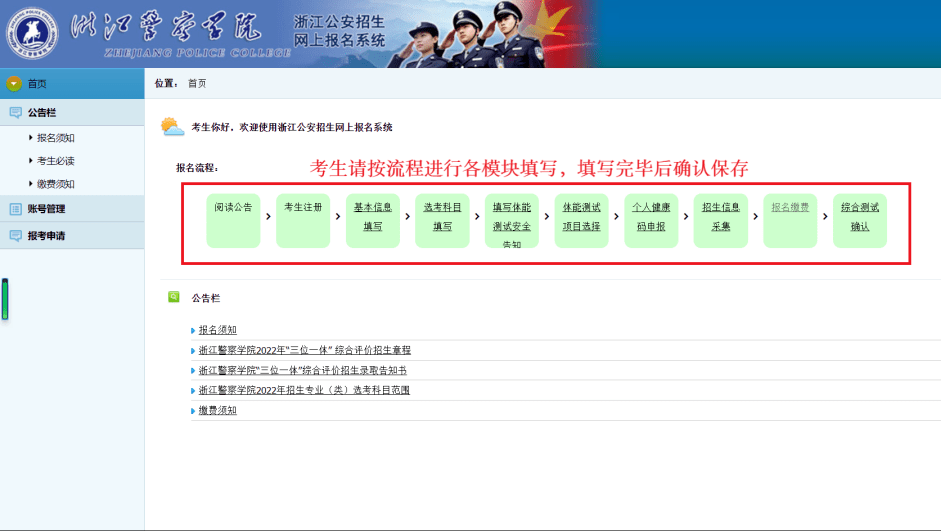Click the triangle arrow before sidebar 报名须知
This screenshot has width=941, height=531.
pyautogui.click(x=31, y=137)
